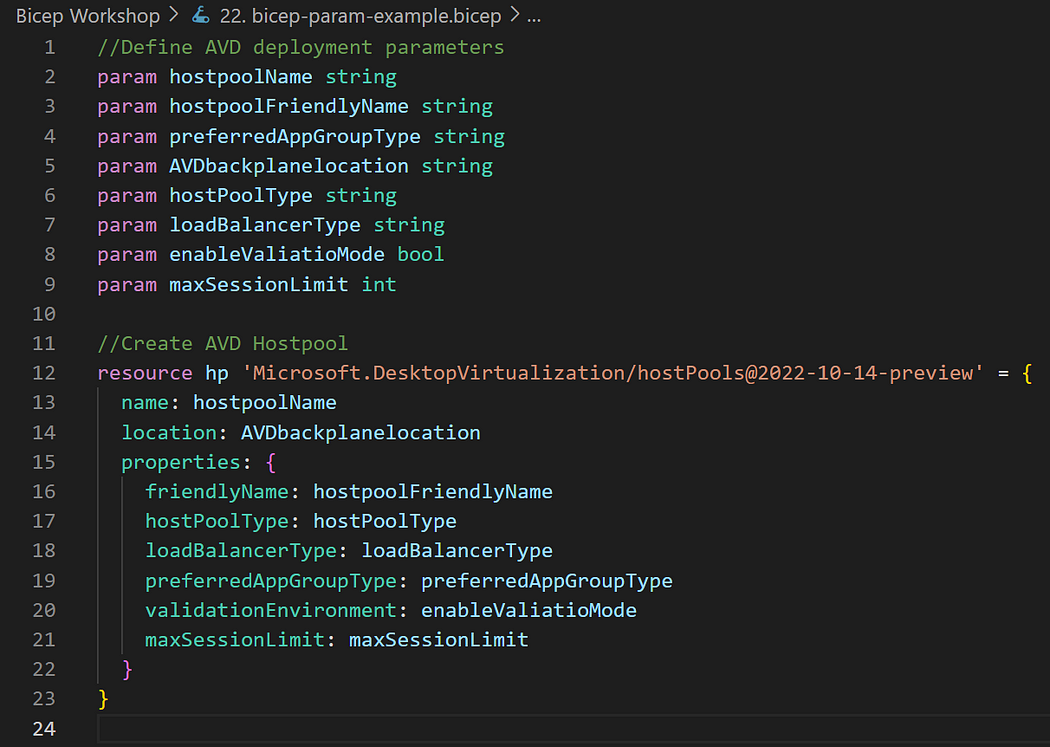
Task: Click line number 10 in the gutter
Action: (44, 314)
